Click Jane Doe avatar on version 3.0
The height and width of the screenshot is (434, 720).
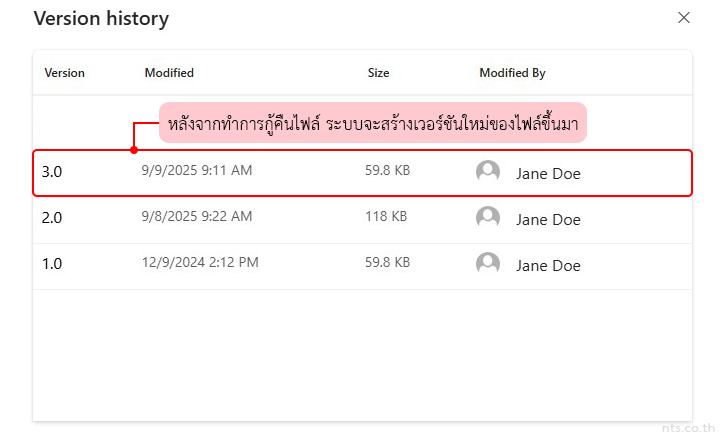pyautogui.click(x=488, y=172)
